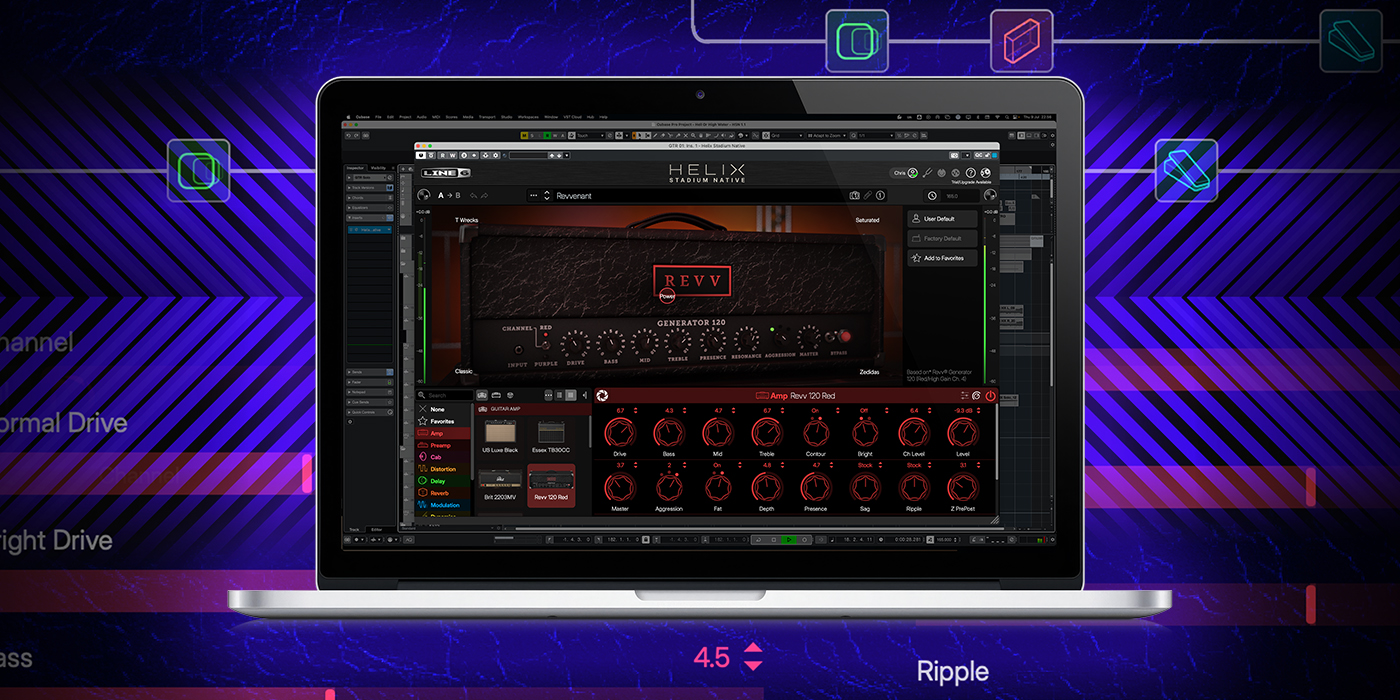Click the aperture icon left of Amp header
The image size is (1400, 700).
pos(602,396)
